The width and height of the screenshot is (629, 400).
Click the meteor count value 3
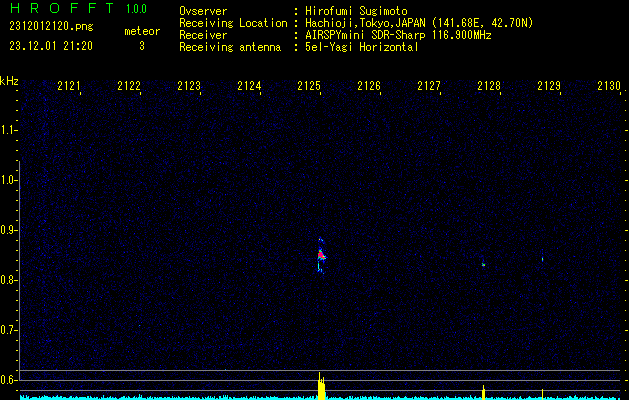[142, 46]
